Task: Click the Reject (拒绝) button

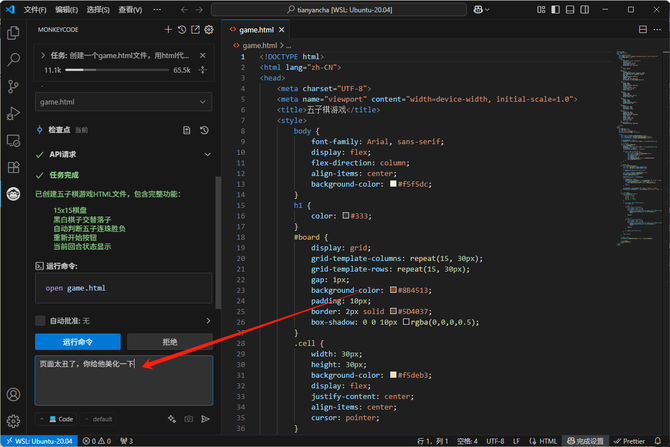Action: (169, 341)
